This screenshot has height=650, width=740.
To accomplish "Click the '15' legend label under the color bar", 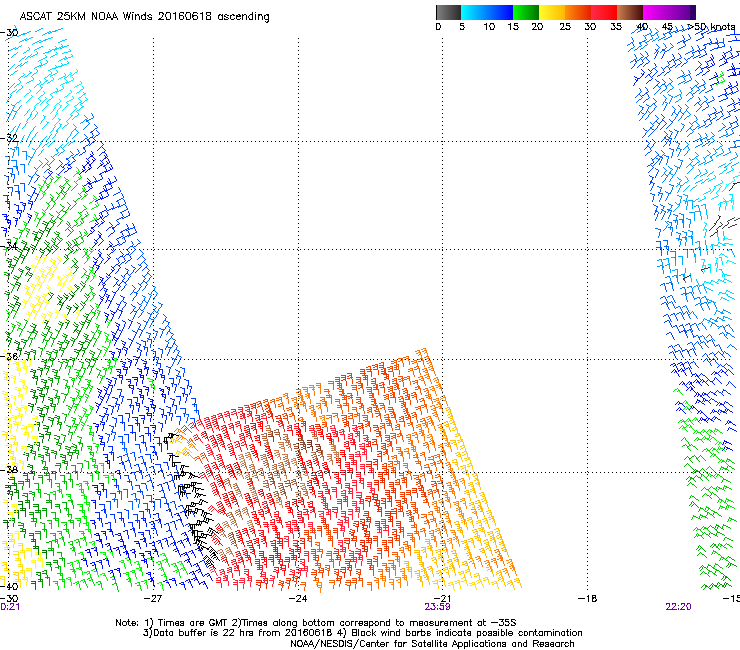I will click(513, 27).
